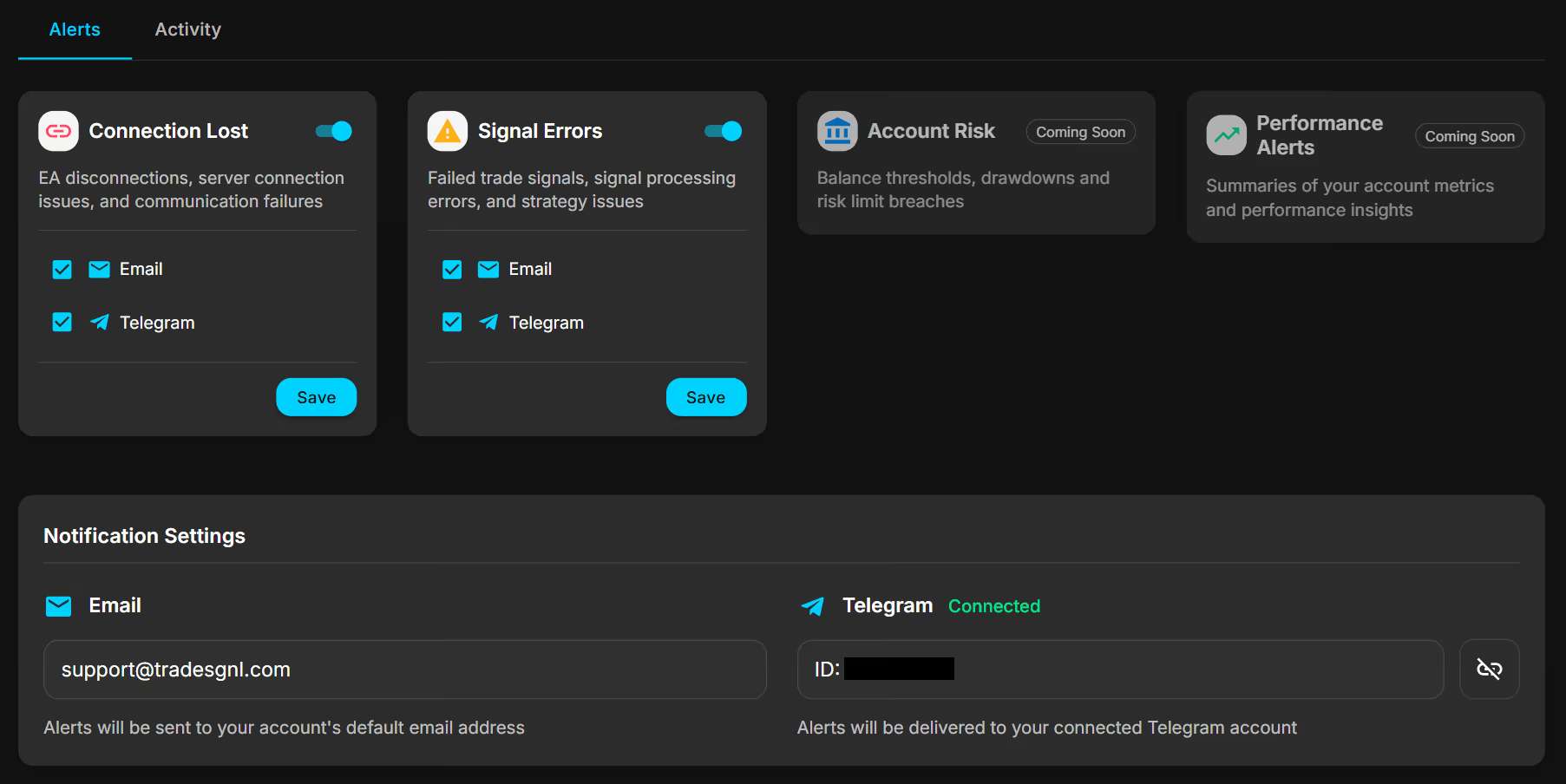This screenshot has height=784, width=1566.
Task: Click the unlink Telegram account icon button
Action: point(1489,669)
